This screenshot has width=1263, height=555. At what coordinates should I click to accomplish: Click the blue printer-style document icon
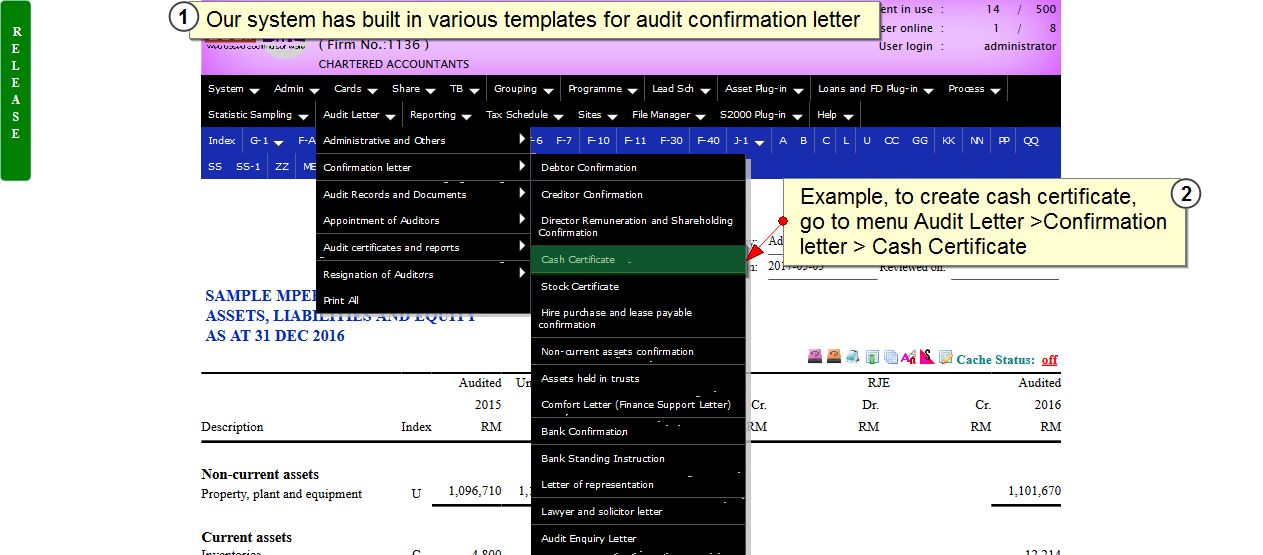851,357
